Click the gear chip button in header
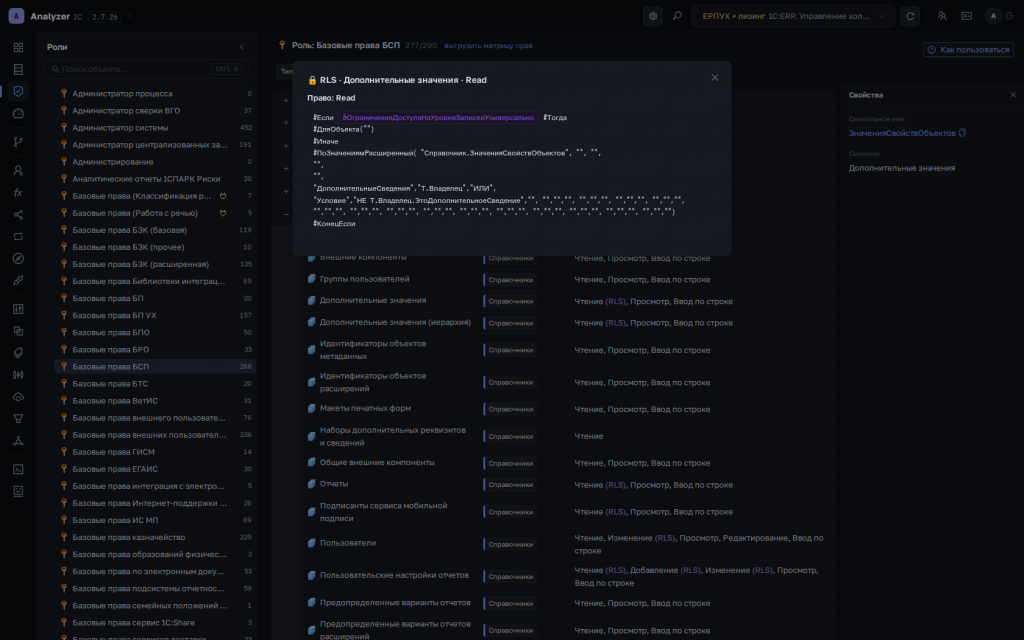 [652, 16]
